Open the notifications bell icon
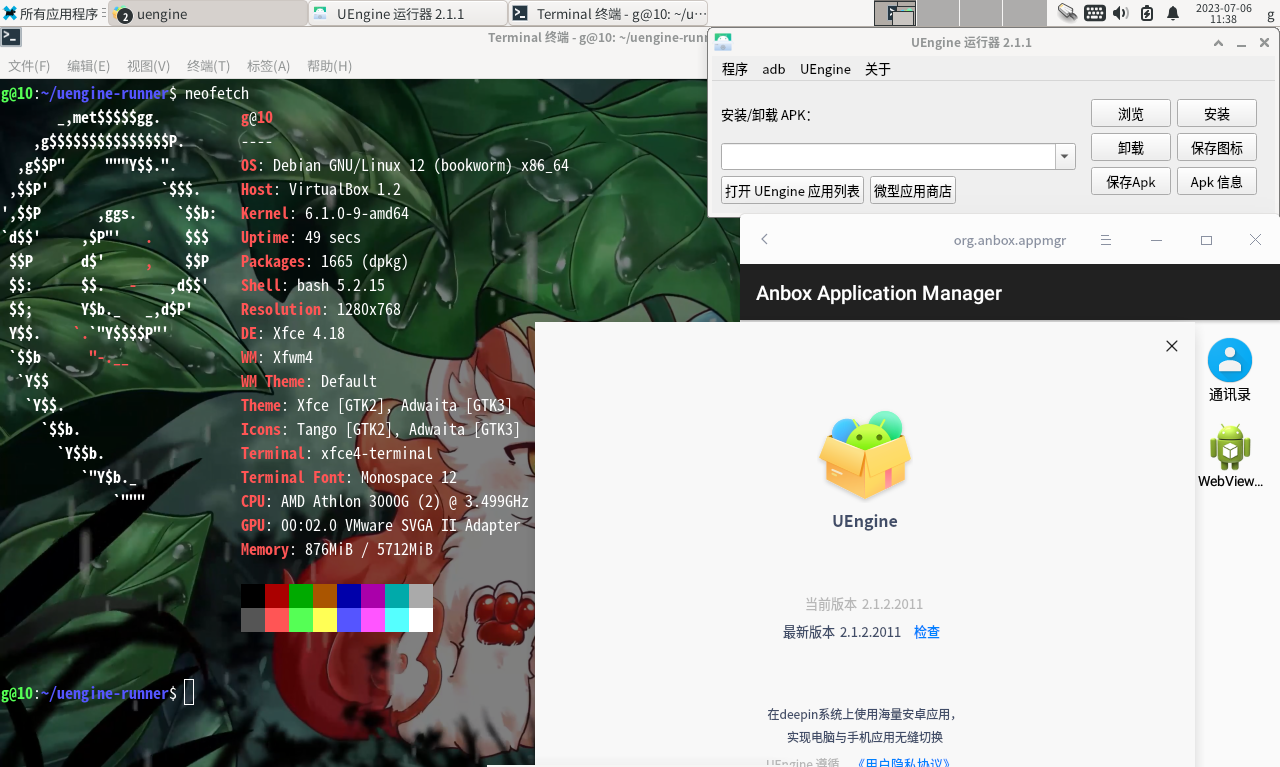 [x=1173, y=13]
